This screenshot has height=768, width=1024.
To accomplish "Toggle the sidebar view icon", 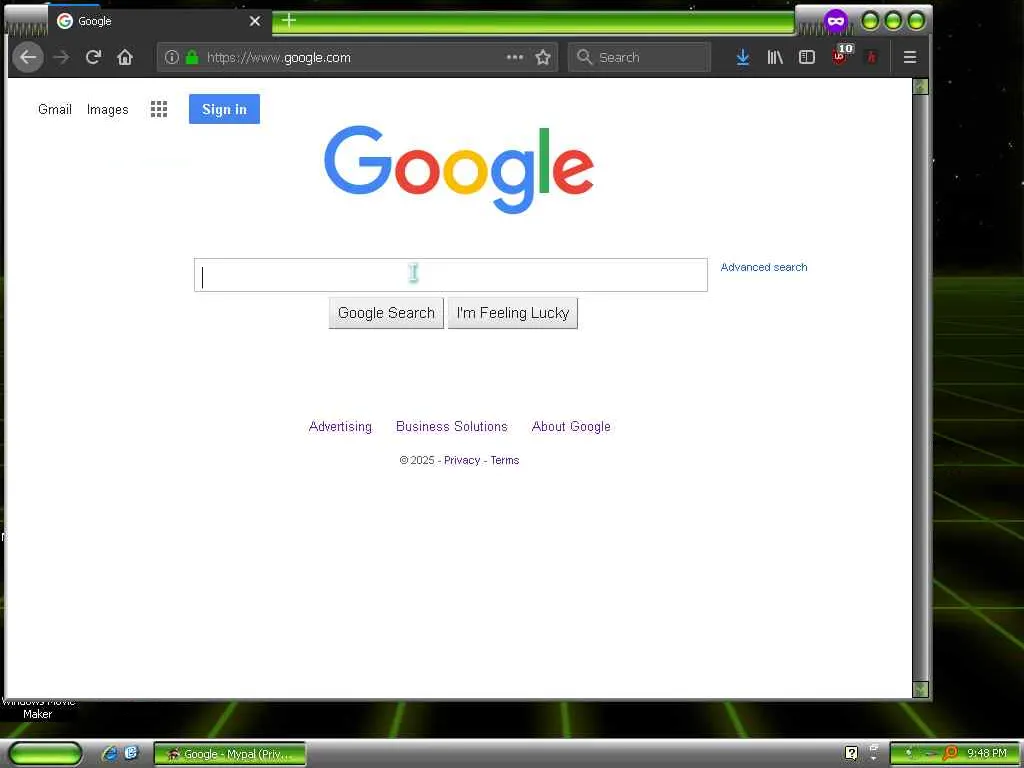I will (807, 57).
